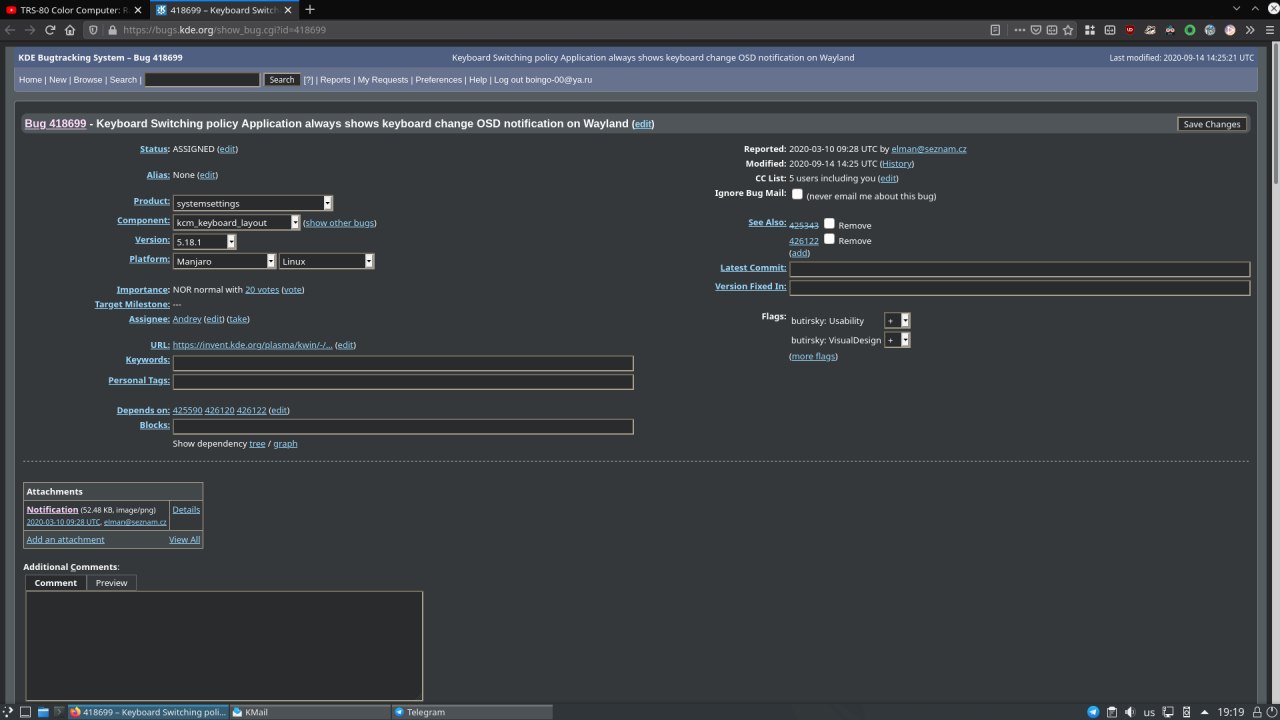Viewport: 1280px width, 720px height.
Task: Open the Component dropdown kcm_keyboard_layout
Action: coord(237,222)
